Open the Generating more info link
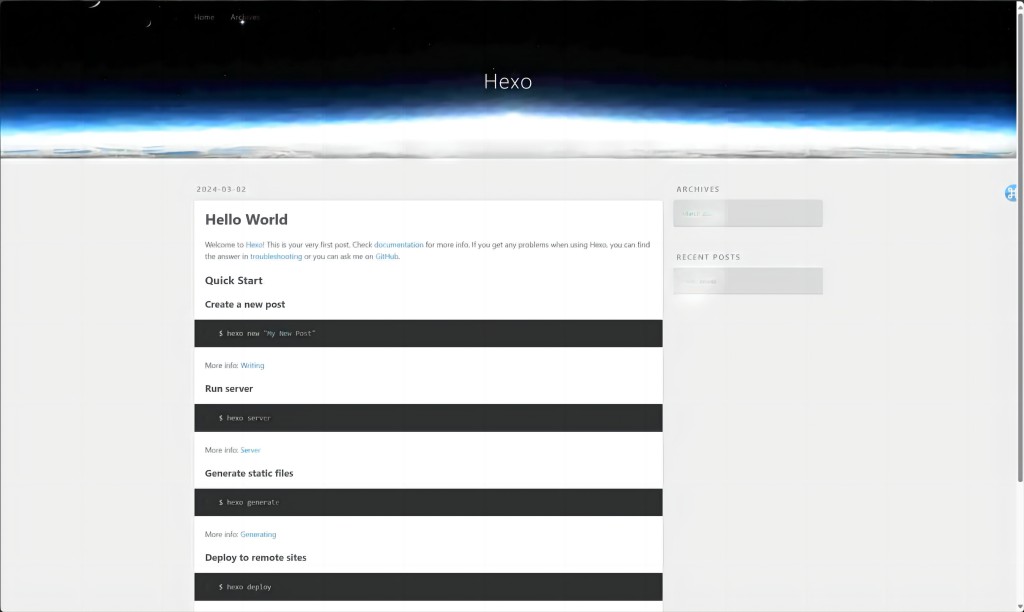This screenshot has width=1024, height=612. point(258,534)
